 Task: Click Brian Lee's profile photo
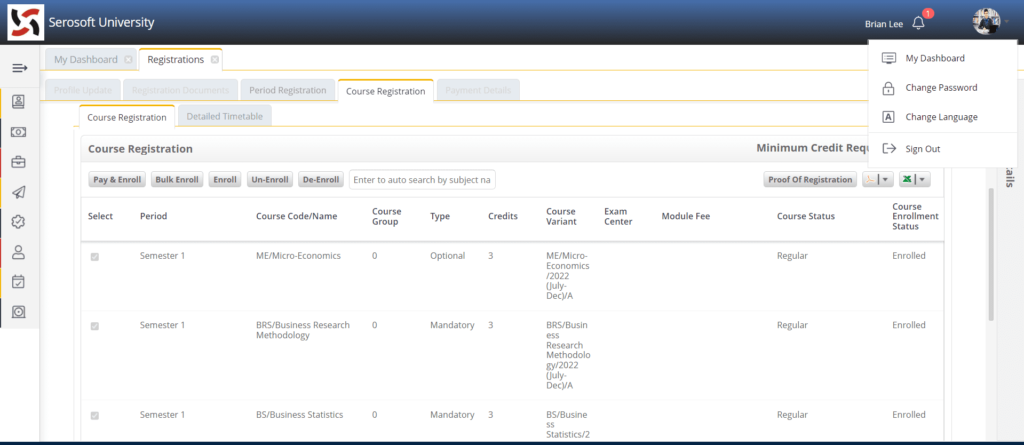point(986,22)
